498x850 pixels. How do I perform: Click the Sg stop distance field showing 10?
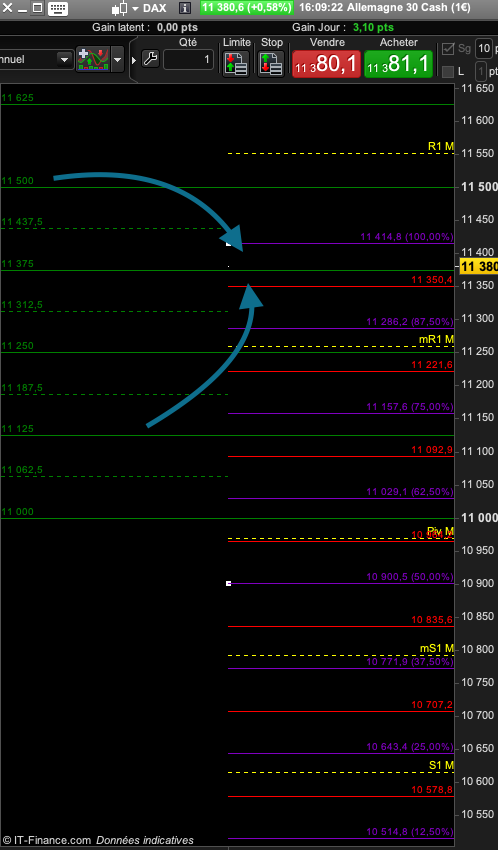click(x=483, y=49)
